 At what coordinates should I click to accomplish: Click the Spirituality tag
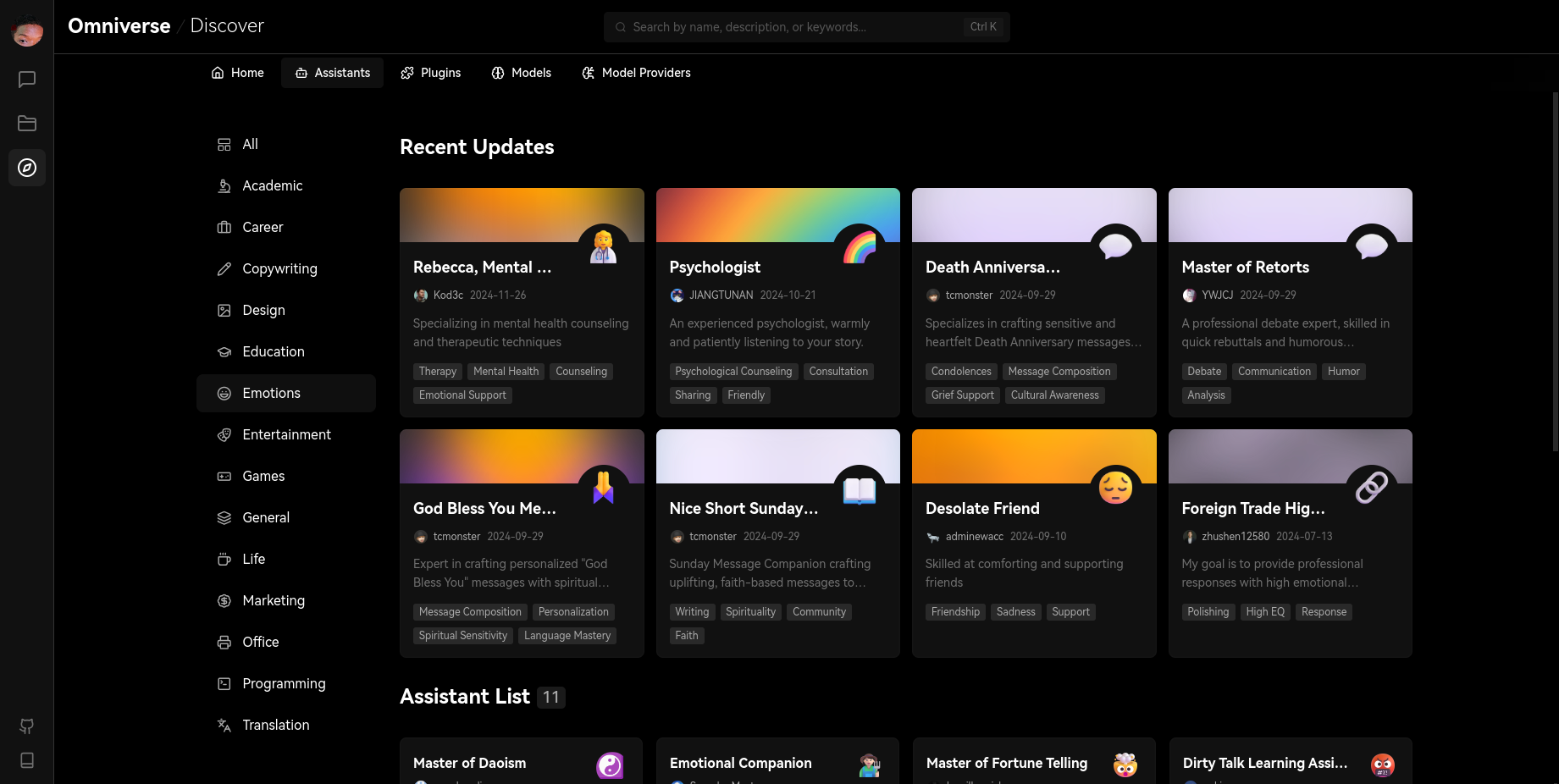(750, 612)
